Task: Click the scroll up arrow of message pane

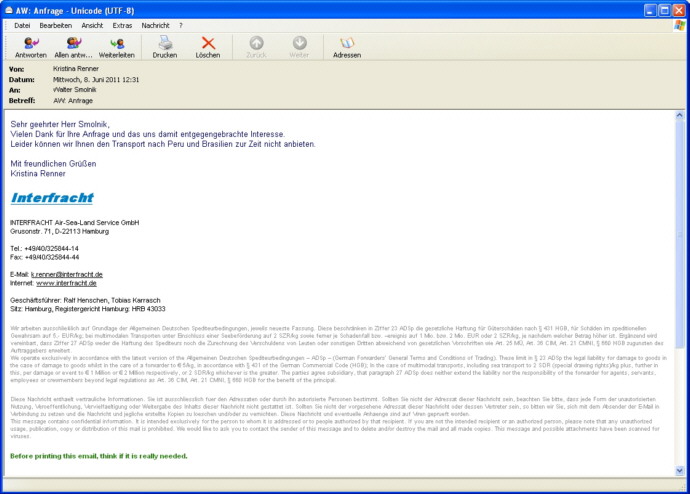Action: click(x=680, y=116)
